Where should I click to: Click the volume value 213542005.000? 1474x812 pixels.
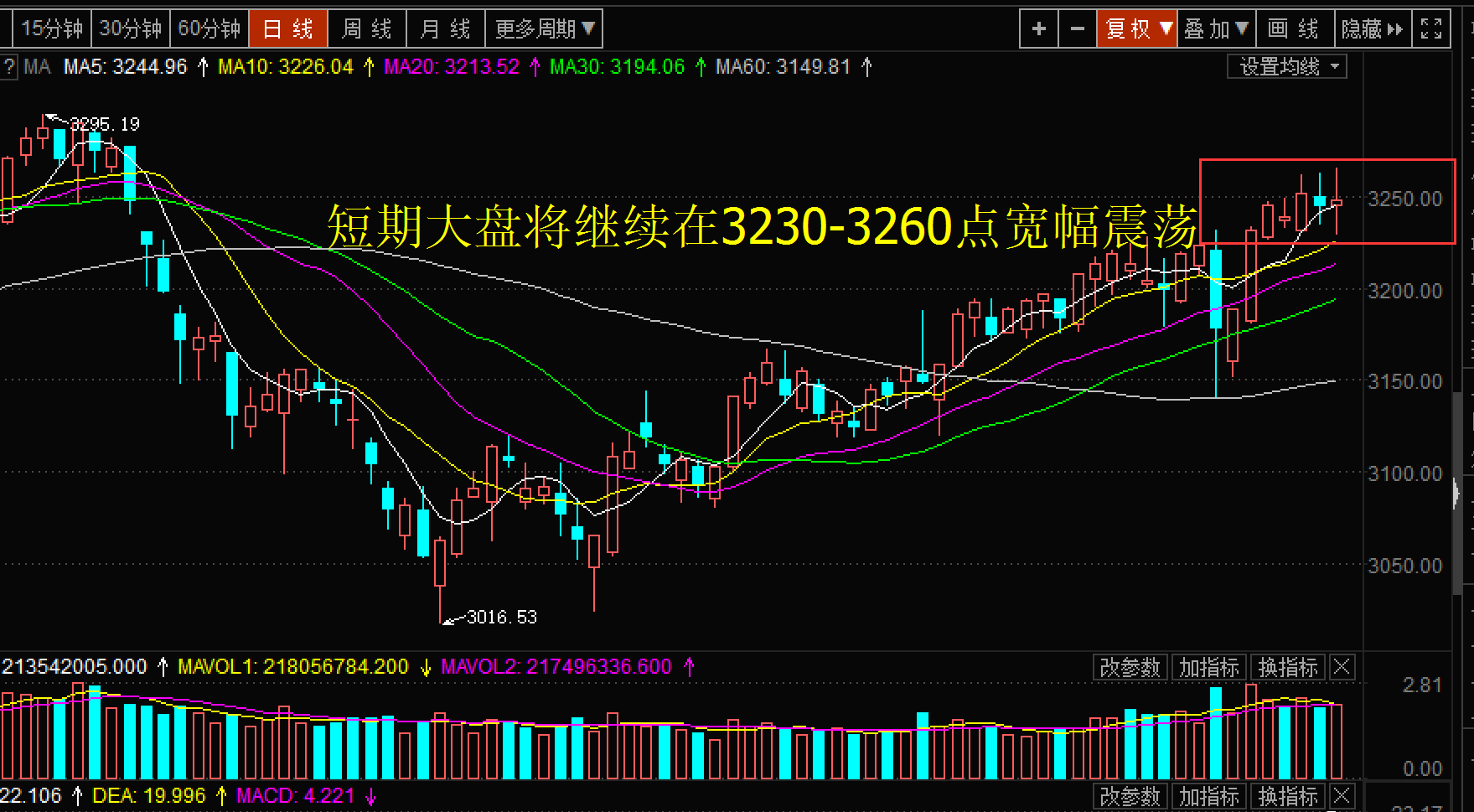pyautogui.click(x=74, y=667)
